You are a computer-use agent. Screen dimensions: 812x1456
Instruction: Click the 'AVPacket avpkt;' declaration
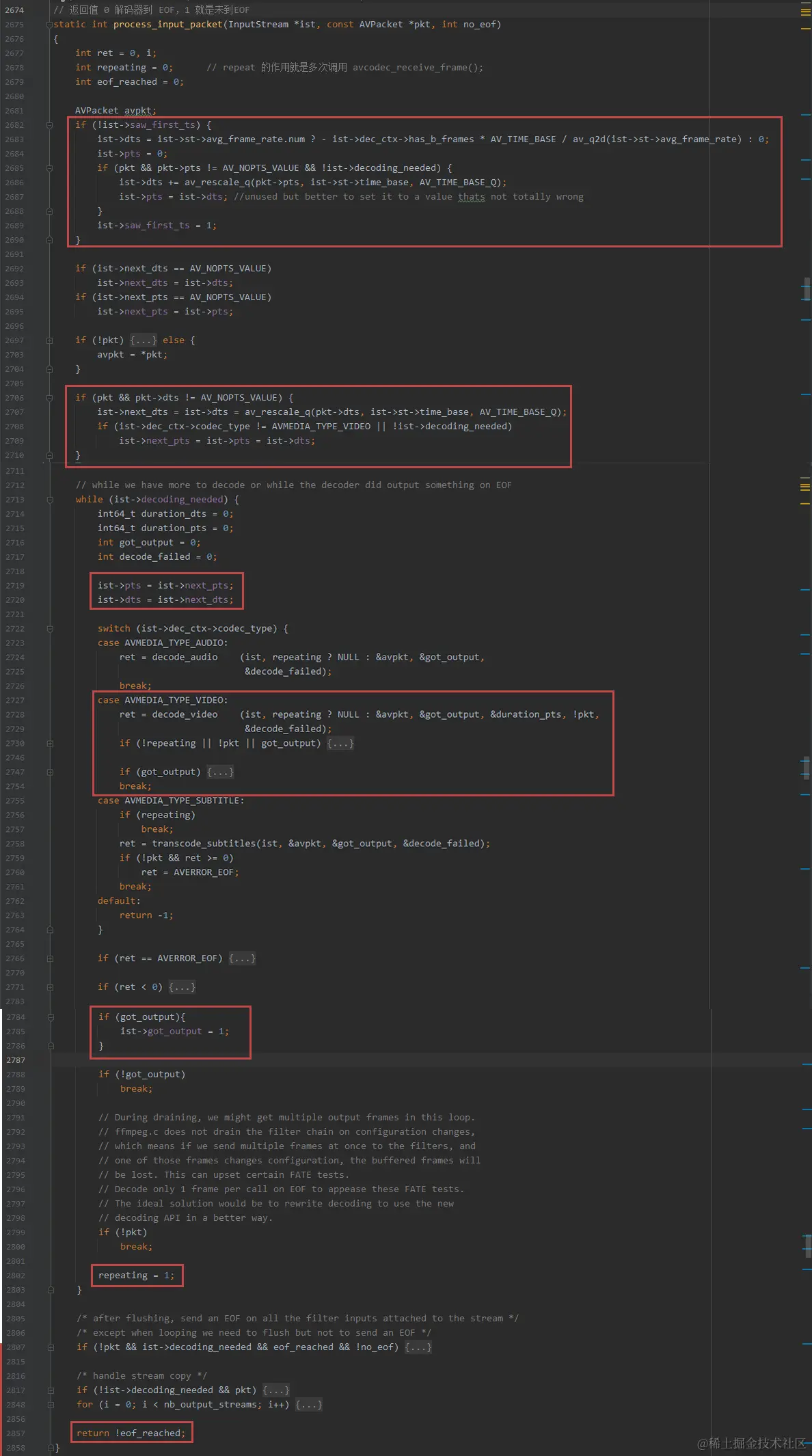pyautogui.click(x=116, y=111)
